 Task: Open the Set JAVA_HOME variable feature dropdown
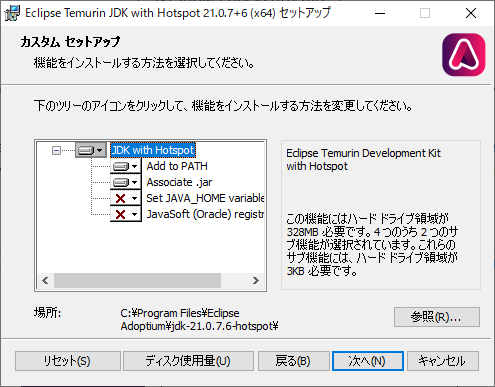click(x=126, y=198)
